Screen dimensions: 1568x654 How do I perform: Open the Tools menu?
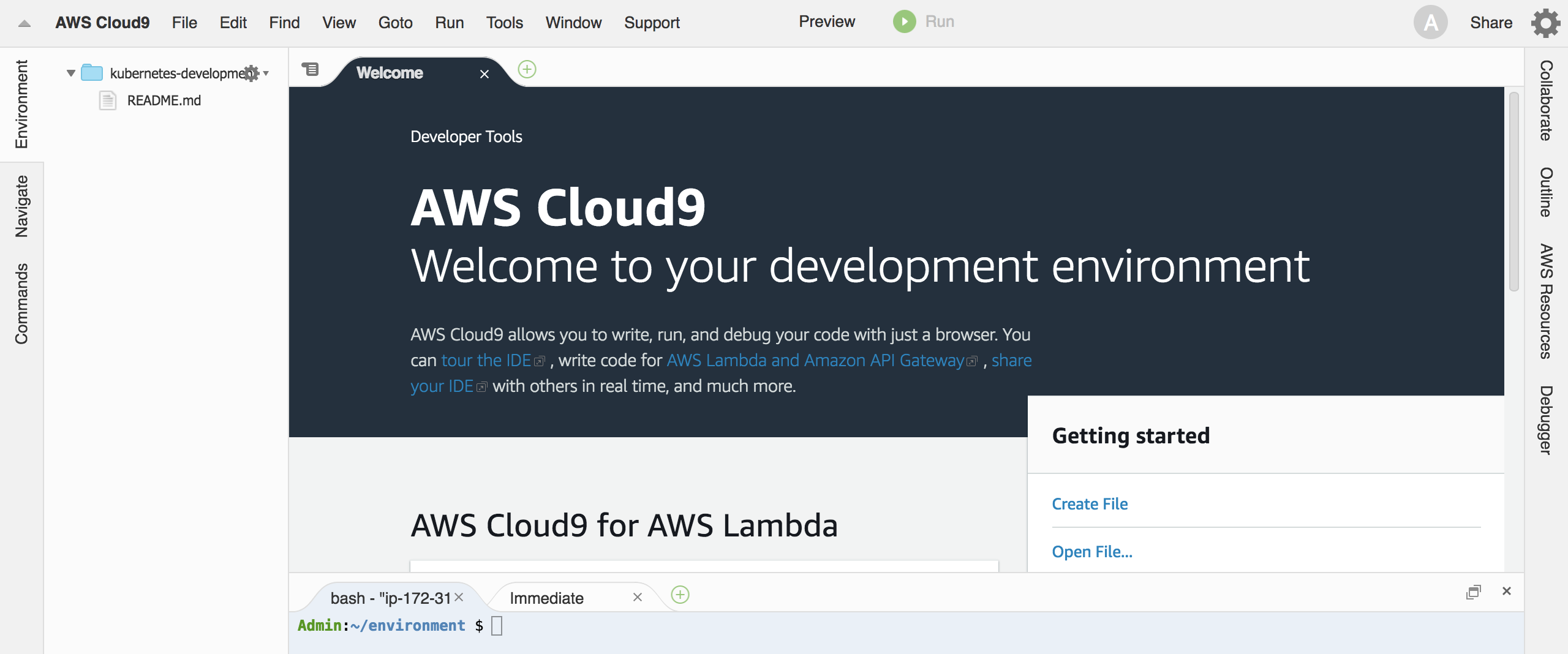click(505, 23)
